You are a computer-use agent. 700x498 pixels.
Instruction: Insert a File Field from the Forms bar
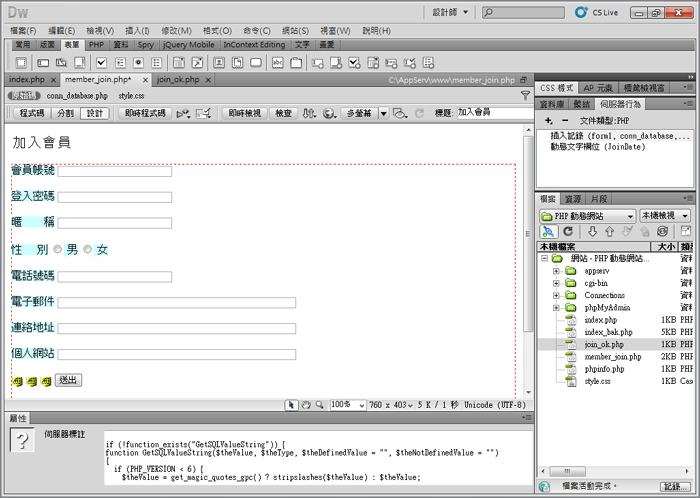(238, 63)
